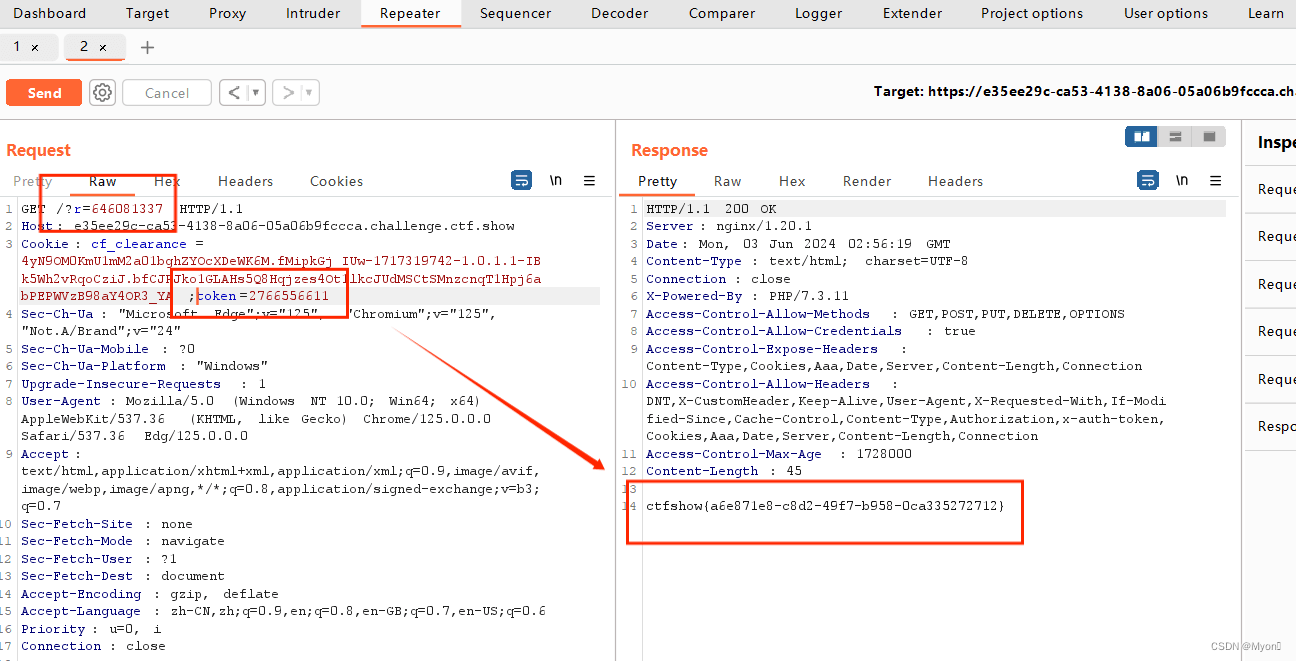Switch to the Proxy tab
1296x661 pixels.
(227, 13)
